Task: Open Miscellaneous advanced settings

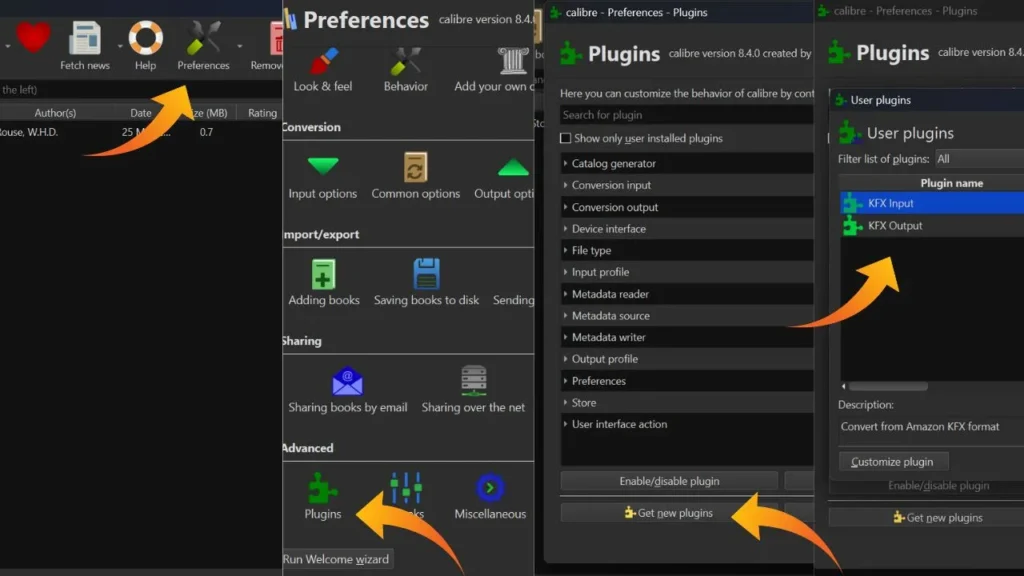Action: point(490,498)
